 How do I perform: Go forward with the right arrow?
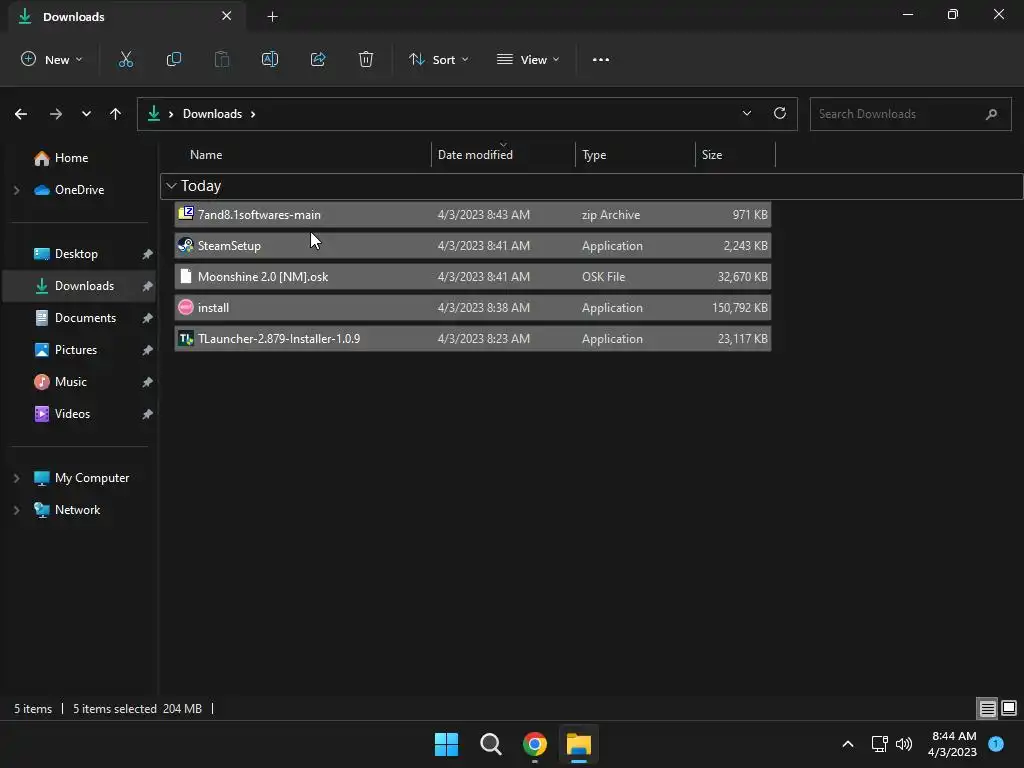point(56,114)
